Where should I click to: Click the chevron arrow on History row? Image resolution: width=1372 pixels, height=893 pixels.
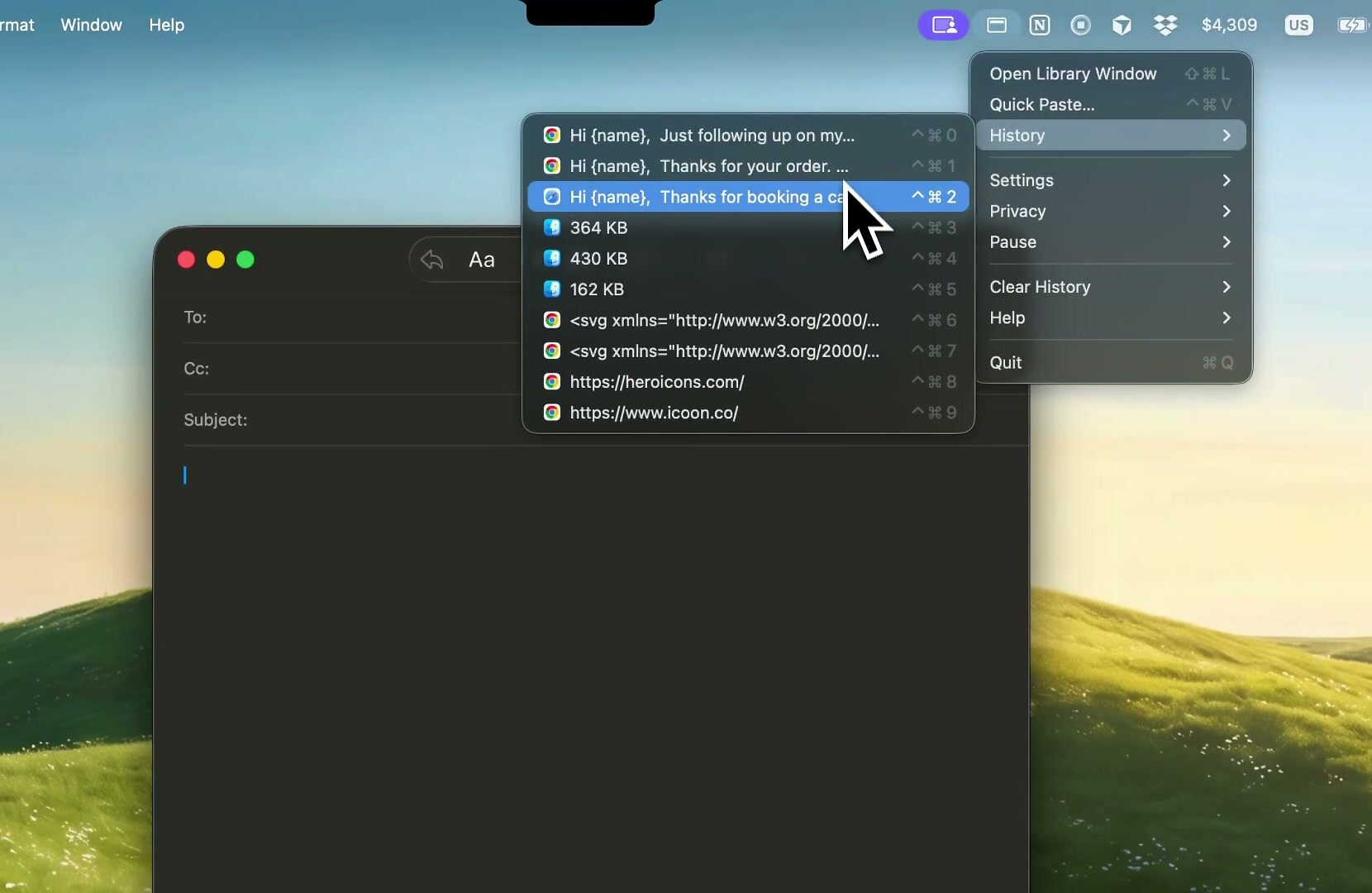1227,135
